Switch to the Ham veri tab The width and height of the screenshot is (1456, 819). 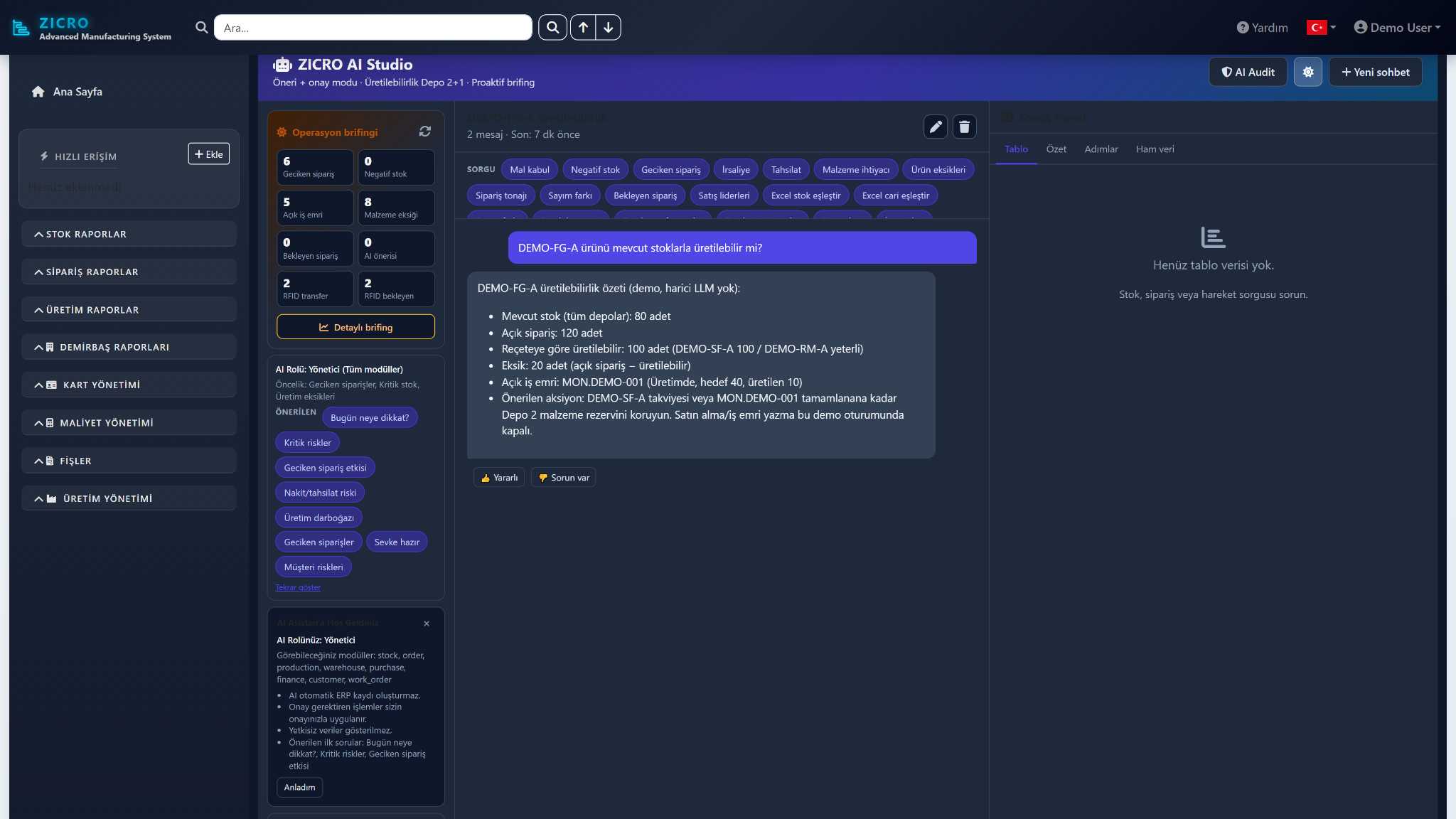pos(1155,149)
